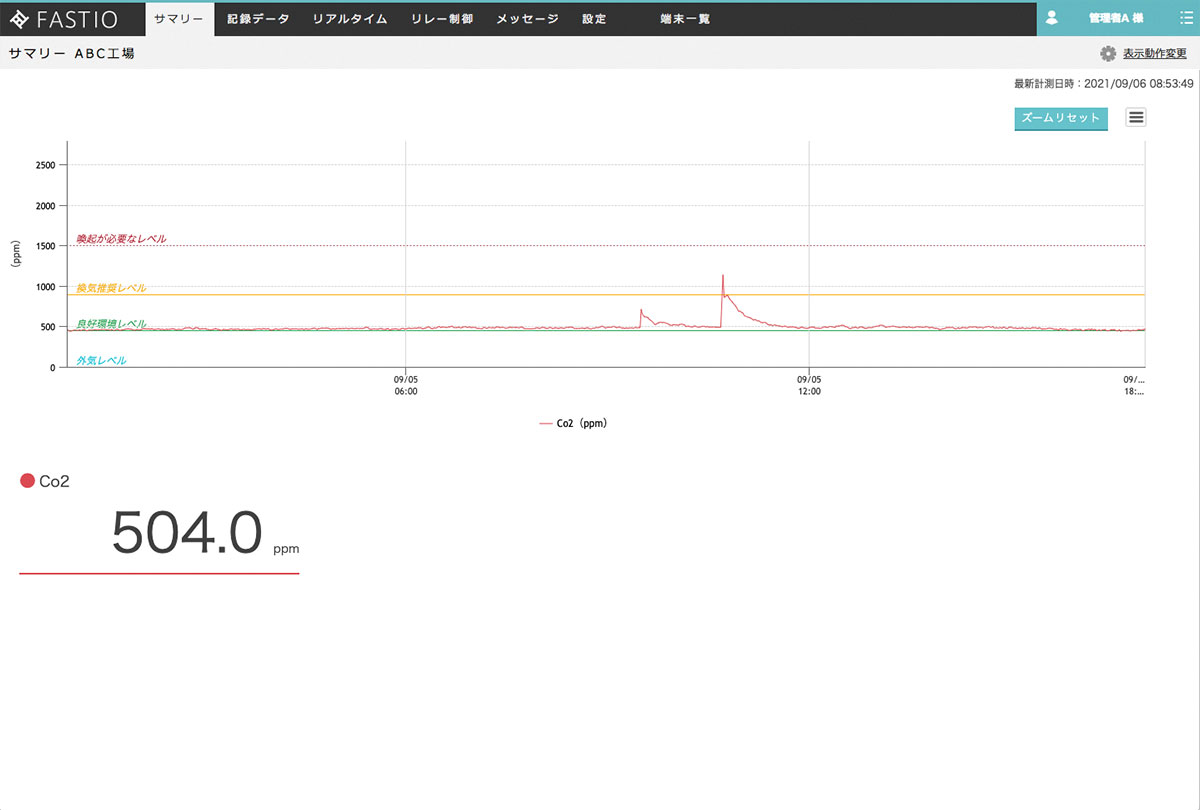1200x810 pixels.
Task: Click the 09/05 12:00 axis label
Action: coord(809,386)
